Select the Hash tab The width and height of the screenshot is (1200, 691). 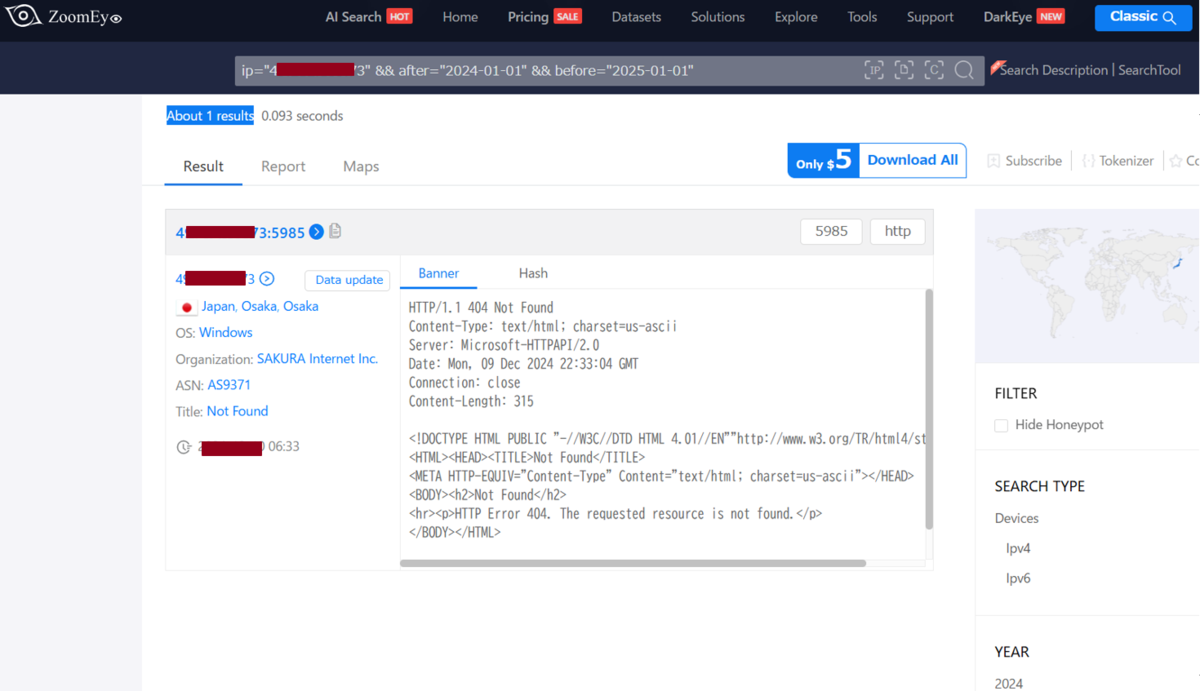click(533, 273)
